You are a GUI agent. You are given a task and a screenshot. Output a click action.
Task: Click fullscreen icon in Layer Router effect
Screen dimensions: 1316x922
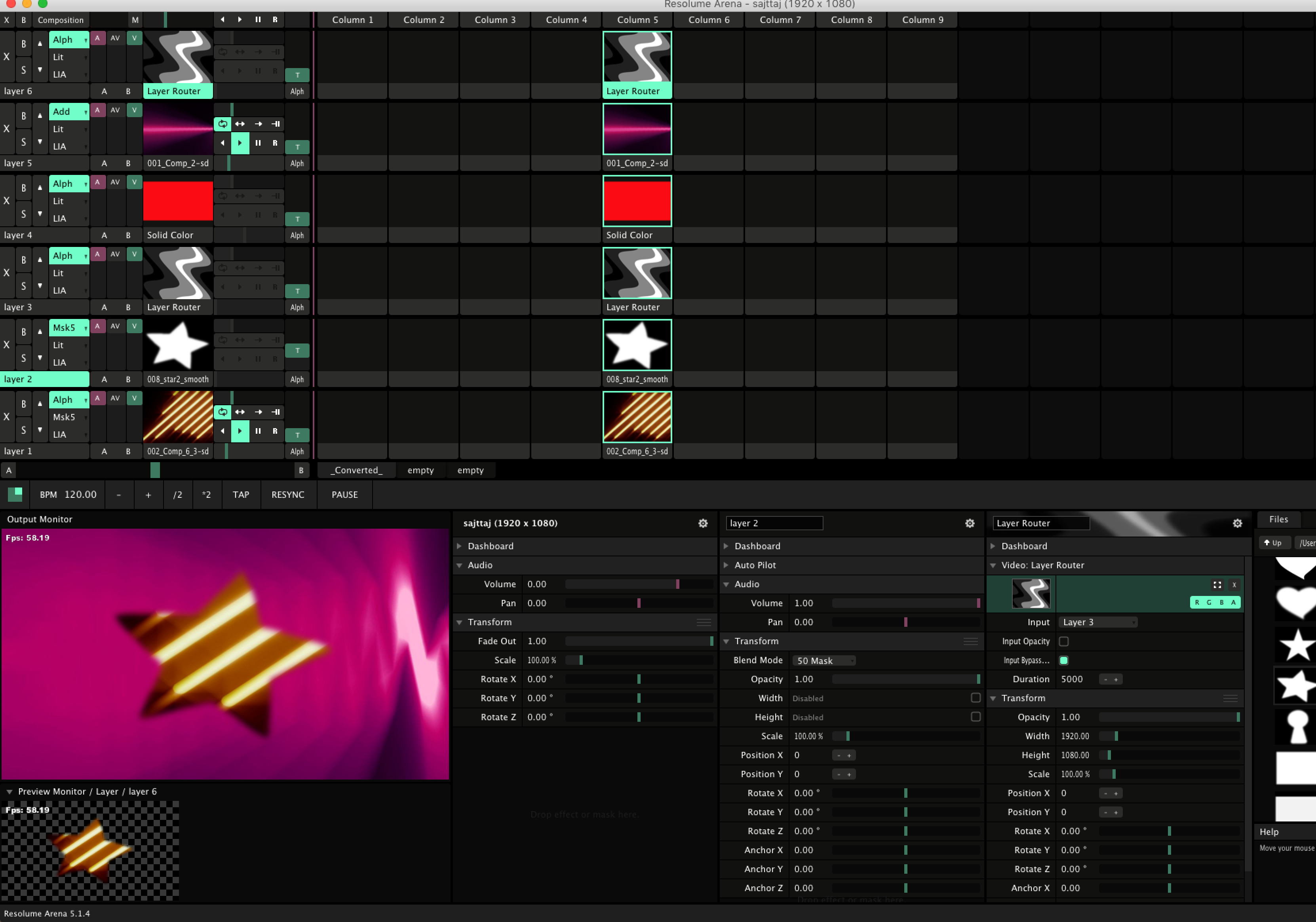click(1217, 585)
